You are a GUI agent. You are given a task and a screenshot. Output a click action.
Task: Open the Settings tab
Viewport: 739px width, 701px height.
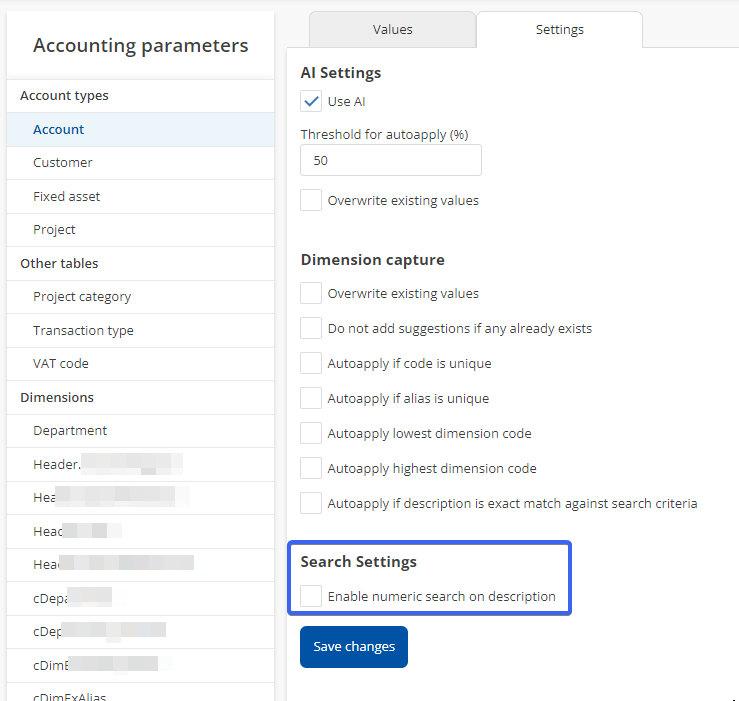559,30
